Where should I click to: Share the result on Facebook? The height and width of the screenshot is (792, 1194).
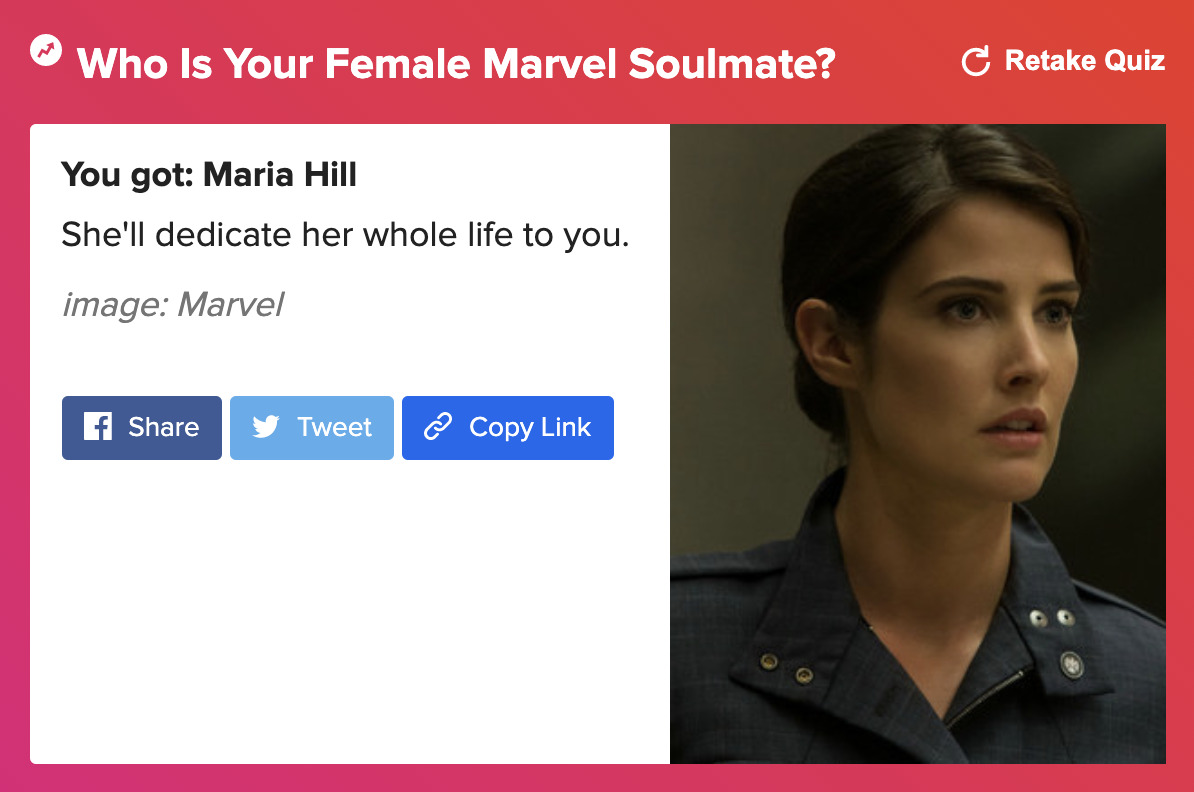tap(142, 427)
